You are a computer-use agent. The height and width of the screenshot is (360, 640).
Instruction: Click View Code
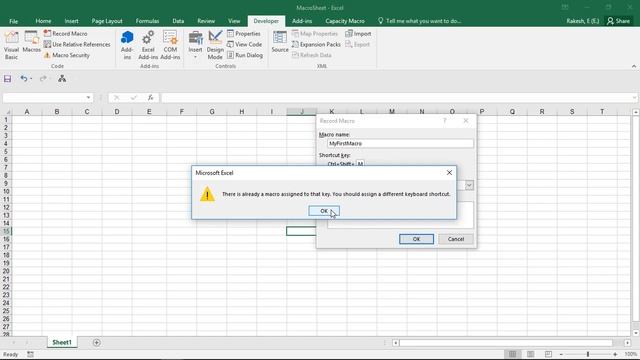[244, 44]
